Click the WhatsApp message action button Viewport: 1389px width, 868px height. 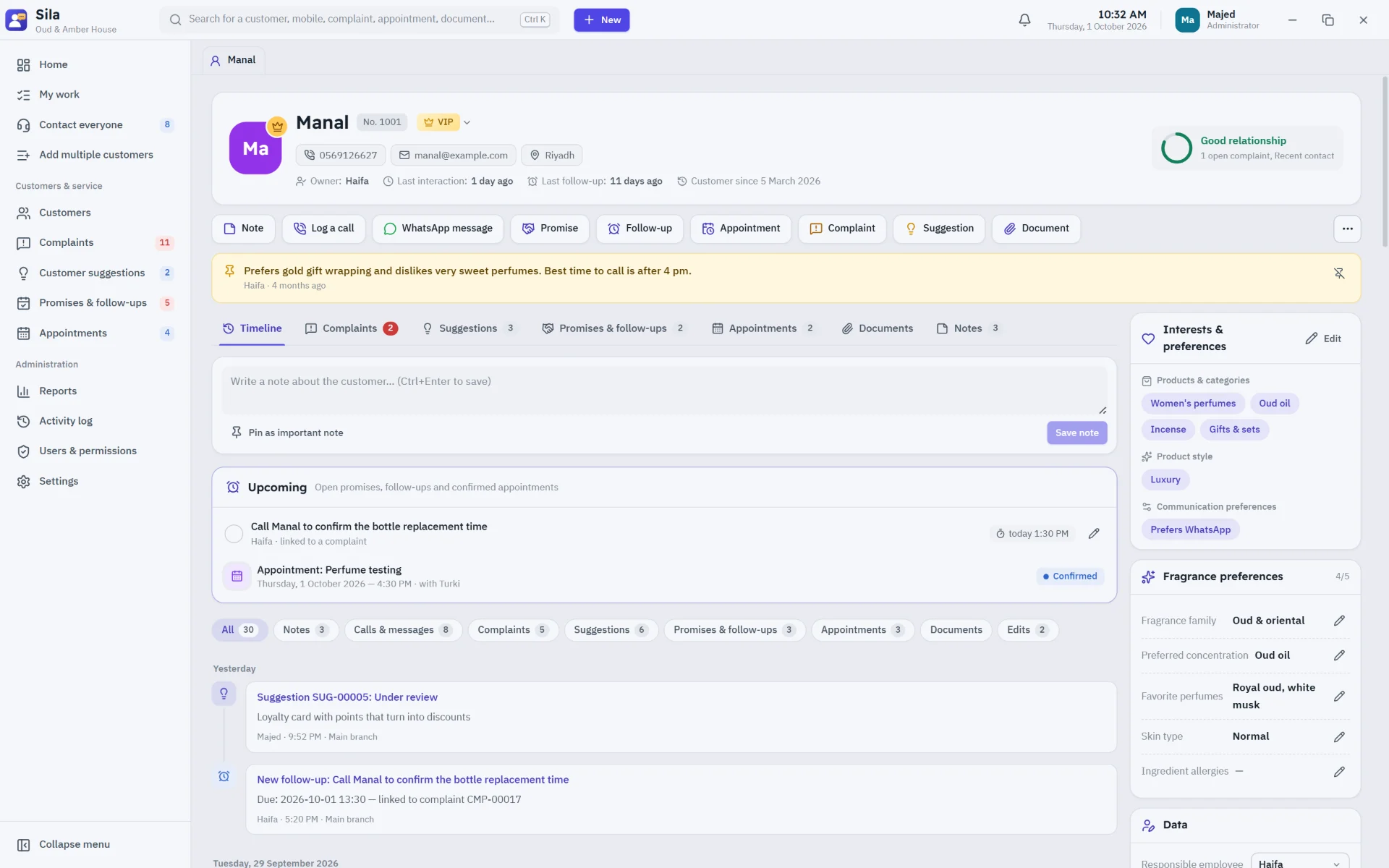pyautogui.click(x=438, y=229)
